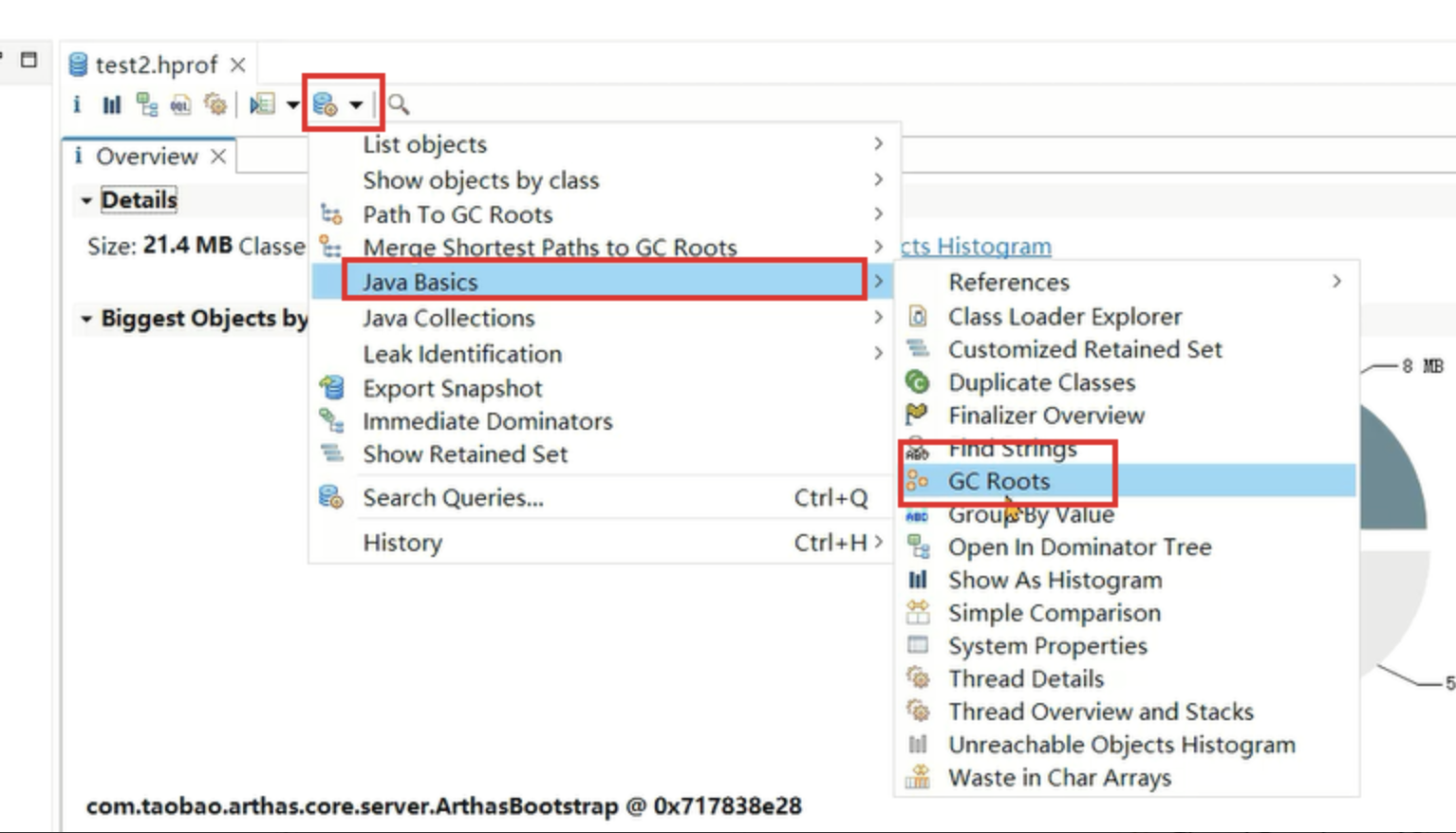
Task: Open the dominator tree toolbar icon
Action: 146,104
